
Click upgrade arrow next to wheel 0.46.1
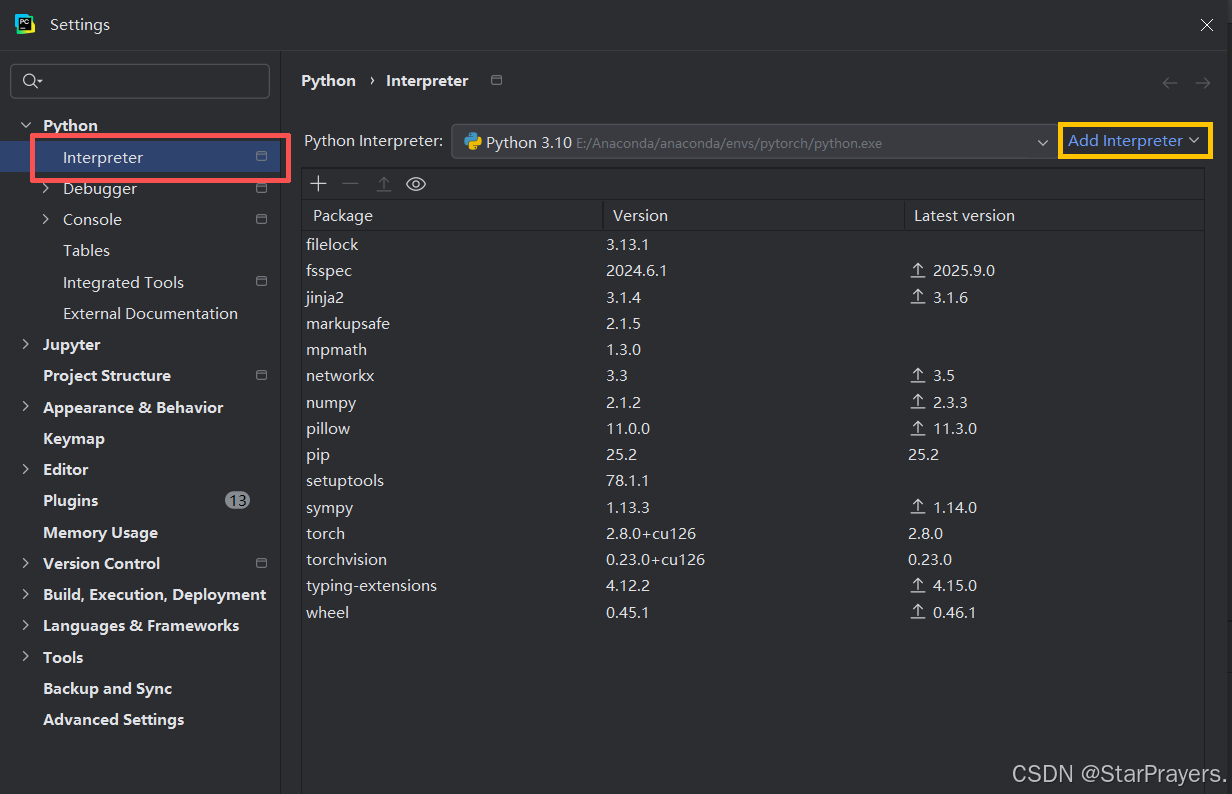918,612
